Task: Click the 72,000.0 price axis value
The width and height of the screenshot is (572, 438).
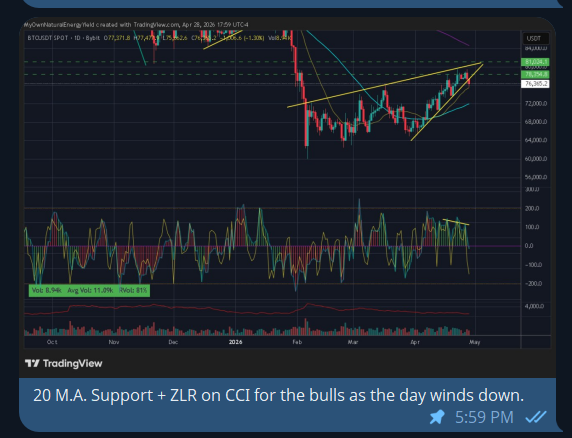Action: point(536,104)
